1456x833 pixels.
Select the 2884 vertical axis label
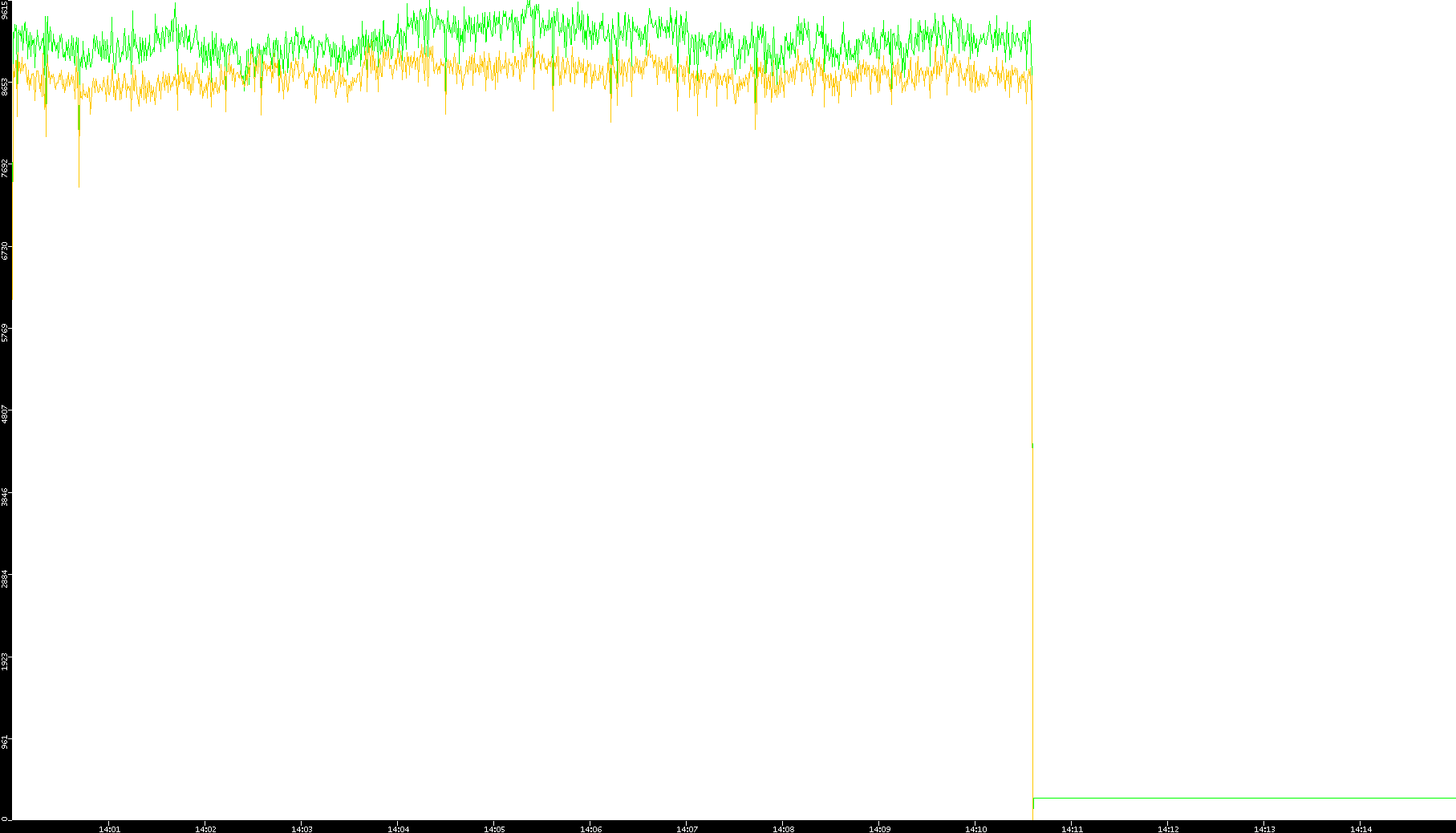click(6, 579)
